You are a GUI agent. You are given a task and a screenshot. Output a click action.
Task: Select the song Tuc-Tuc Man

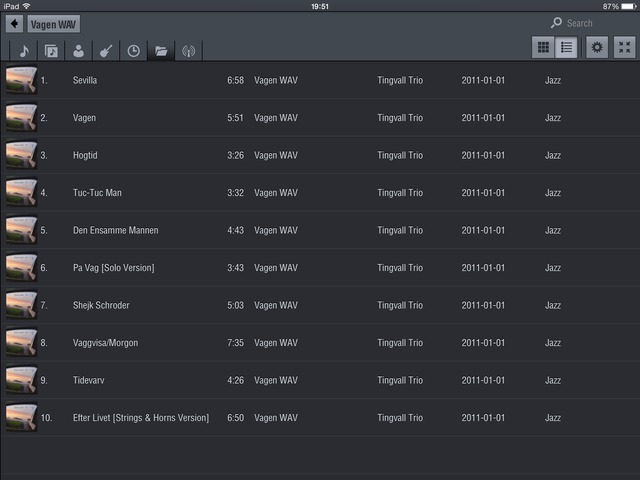(x=97, y=193)
